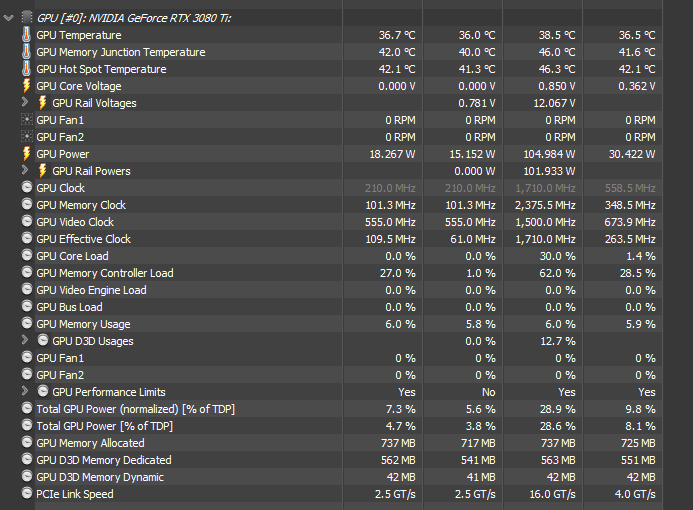Image resolution: width=693 pixels, height=510 pixels.
Task: Click thermometer icon beside GPU Hot Spot Temperature
Action: click(27, 69)
